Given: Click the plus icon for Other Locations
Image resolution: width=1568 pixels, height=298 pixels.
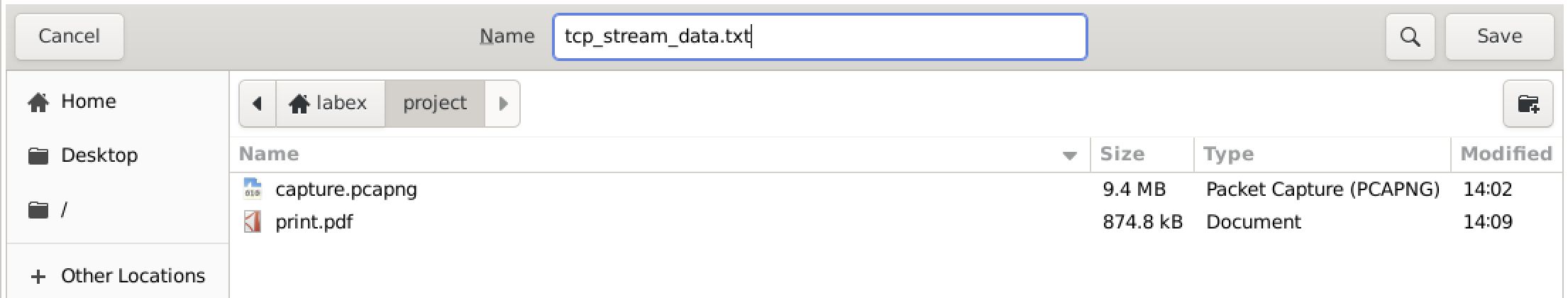Looking at the screenshot, I should tap(38, 276).
